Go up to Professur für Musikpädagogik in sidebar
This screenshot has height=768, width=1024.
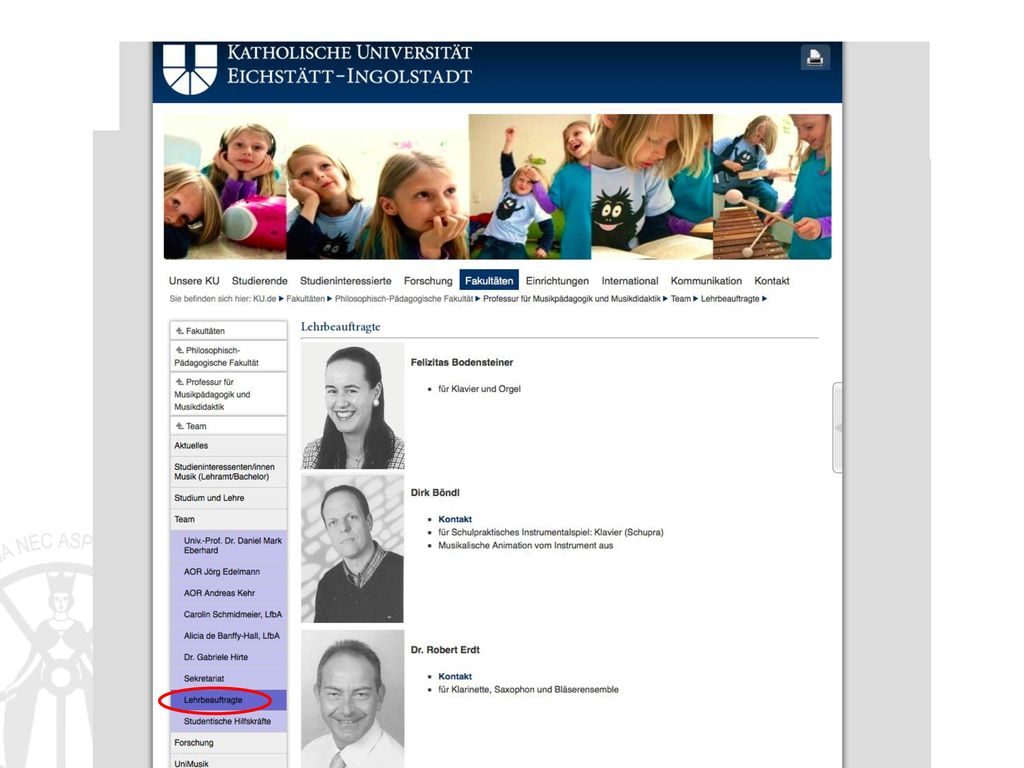pos(228,394)
